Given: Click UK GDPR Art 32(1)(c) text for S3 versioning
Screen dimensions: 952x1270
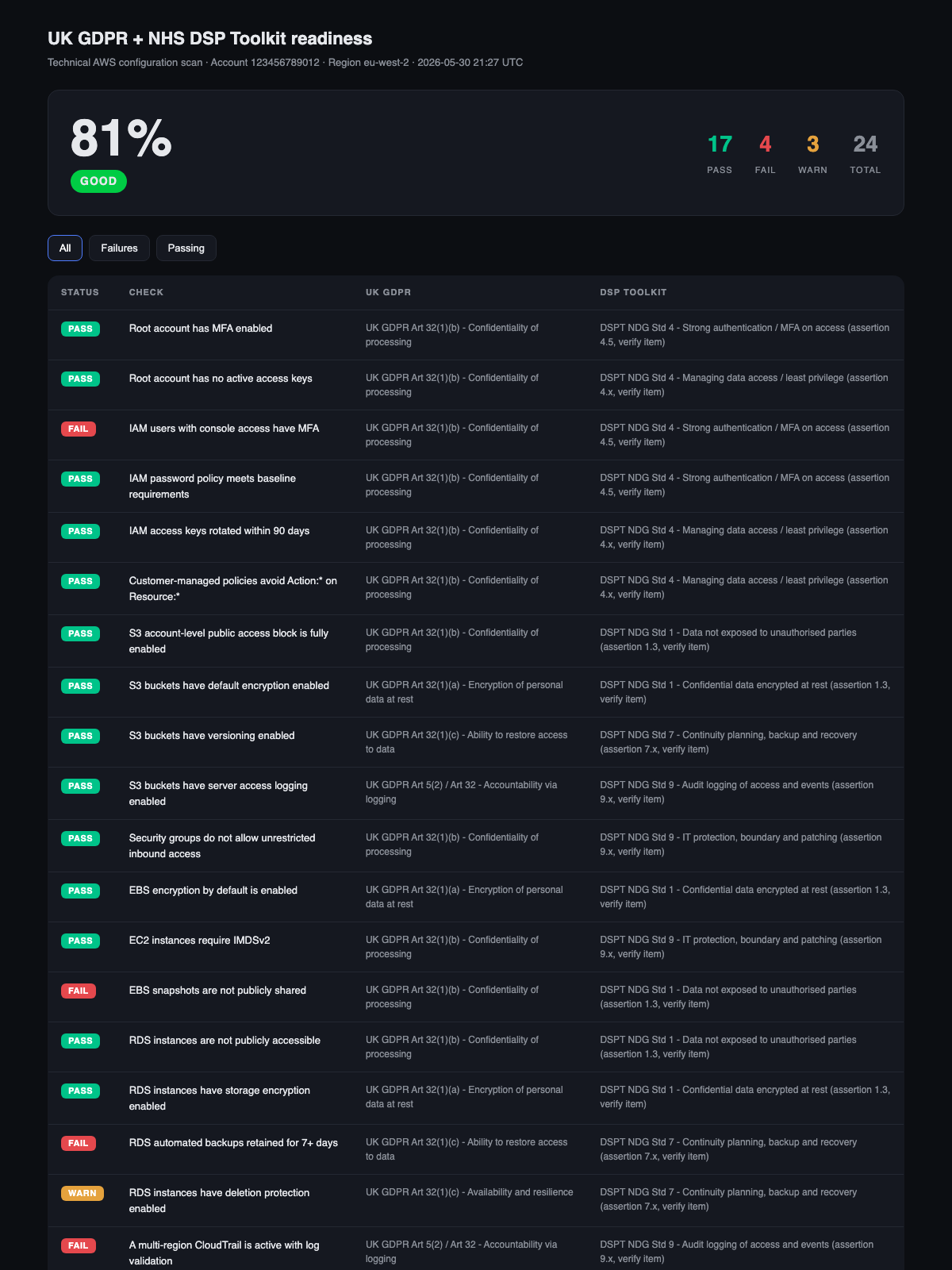Looking at the screenshot, I should tap(466, 741).
